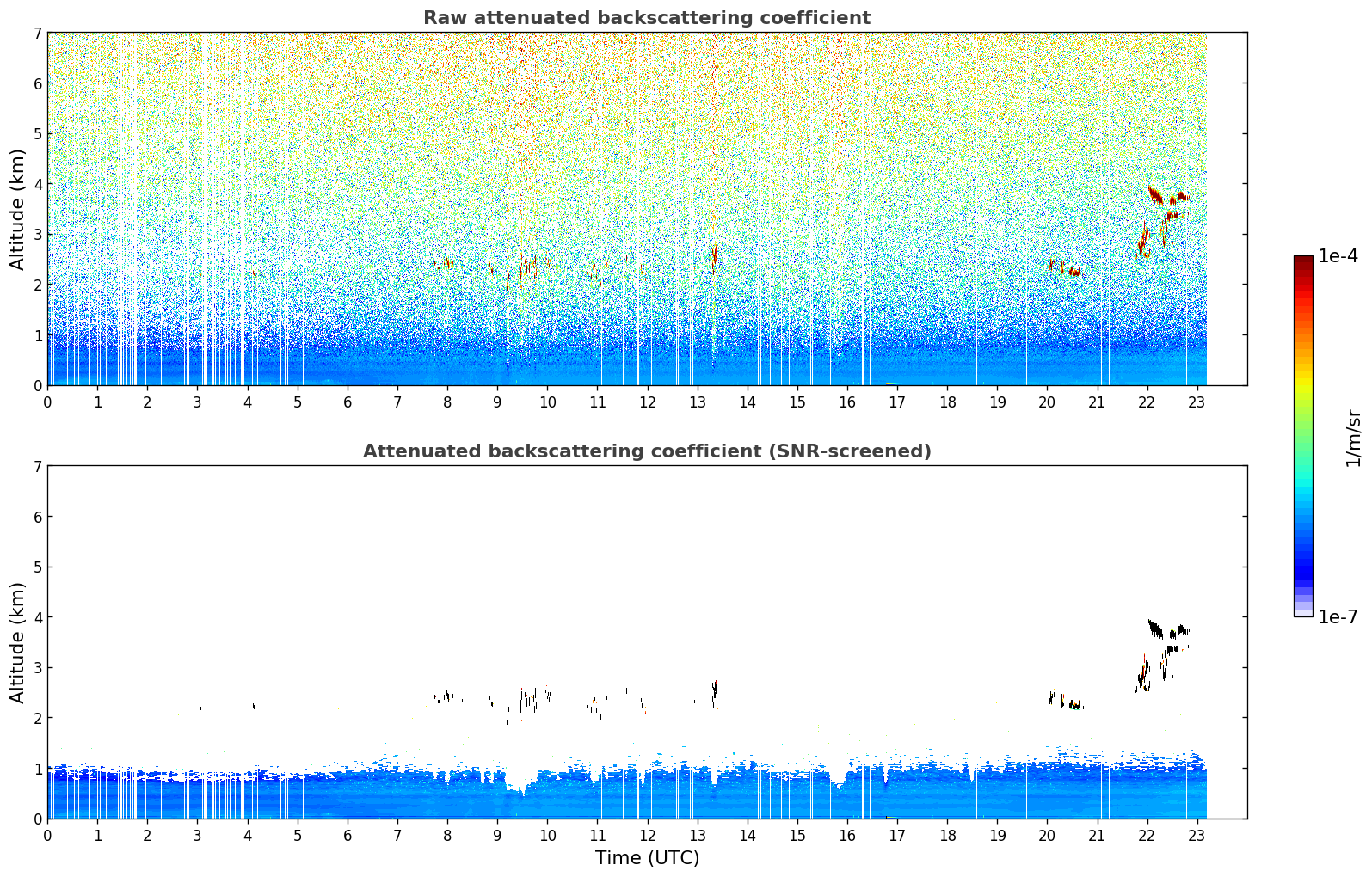Select the '1e-4' colorbar maximum label
Viewport: 1372px width, 877px height.
[1338, 256]
